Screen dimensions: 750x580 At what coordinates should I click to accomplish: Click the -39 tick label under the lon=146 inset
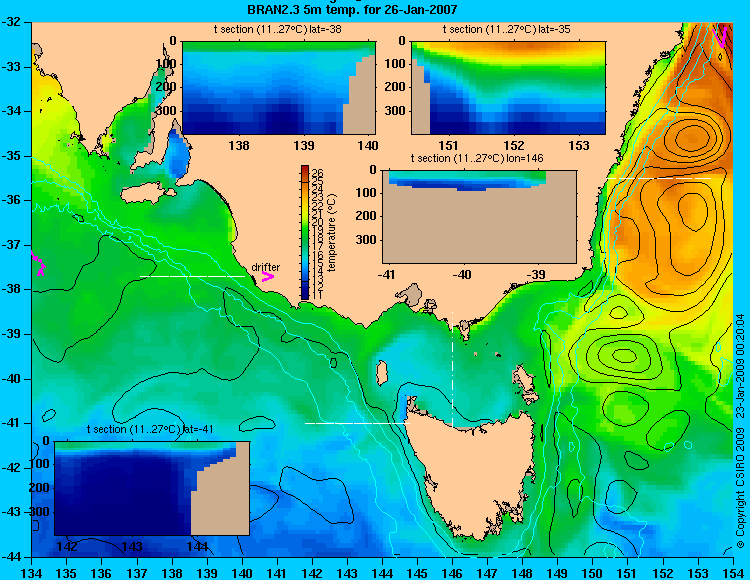[x=535, y=275]
